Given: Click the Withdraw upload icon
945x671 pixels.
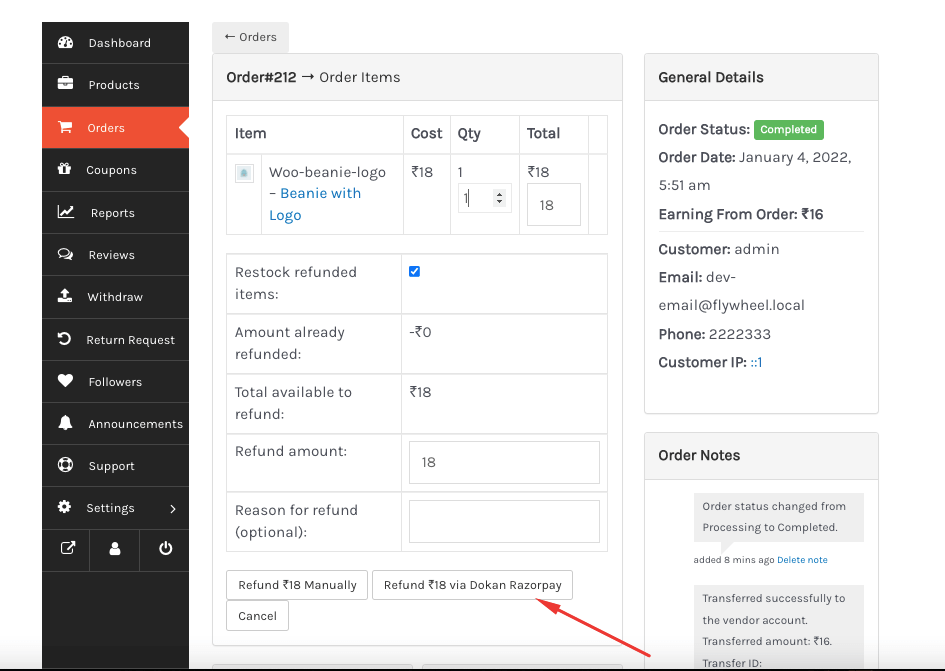Looking at the screenshot, I should [x=65, y=297].
